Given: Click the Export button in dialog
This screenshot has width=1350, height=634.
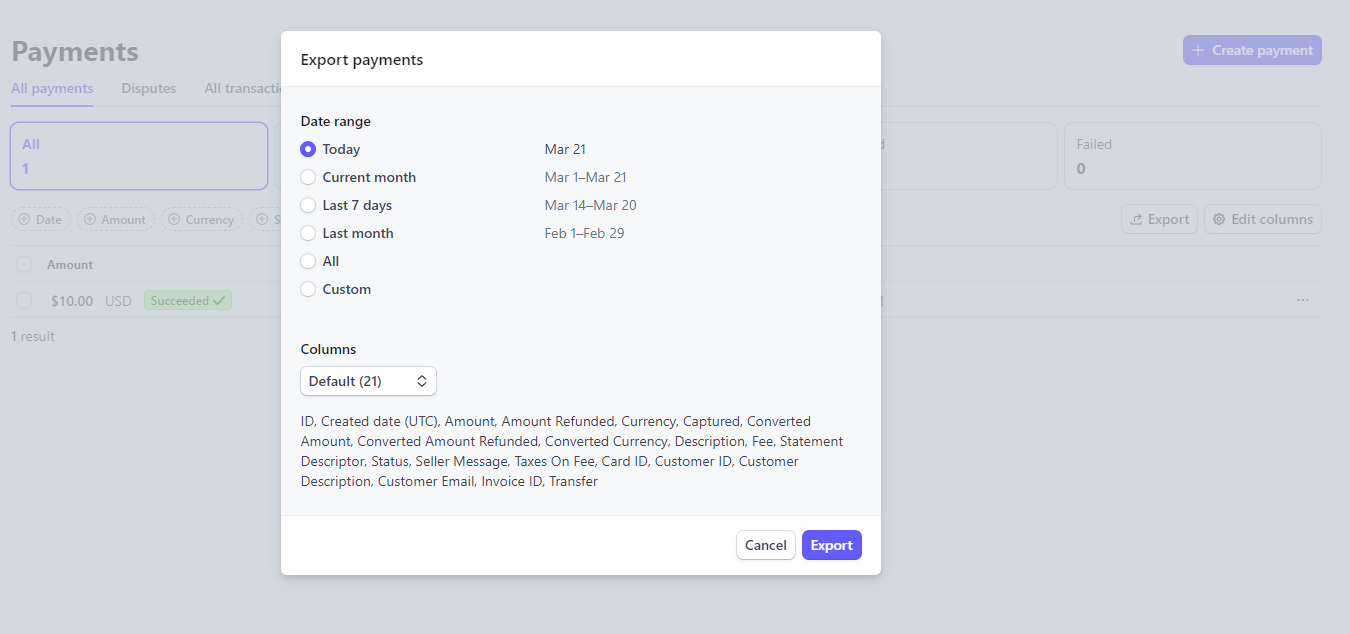Looking at the screenshot, I should click(x=831, y=545).
